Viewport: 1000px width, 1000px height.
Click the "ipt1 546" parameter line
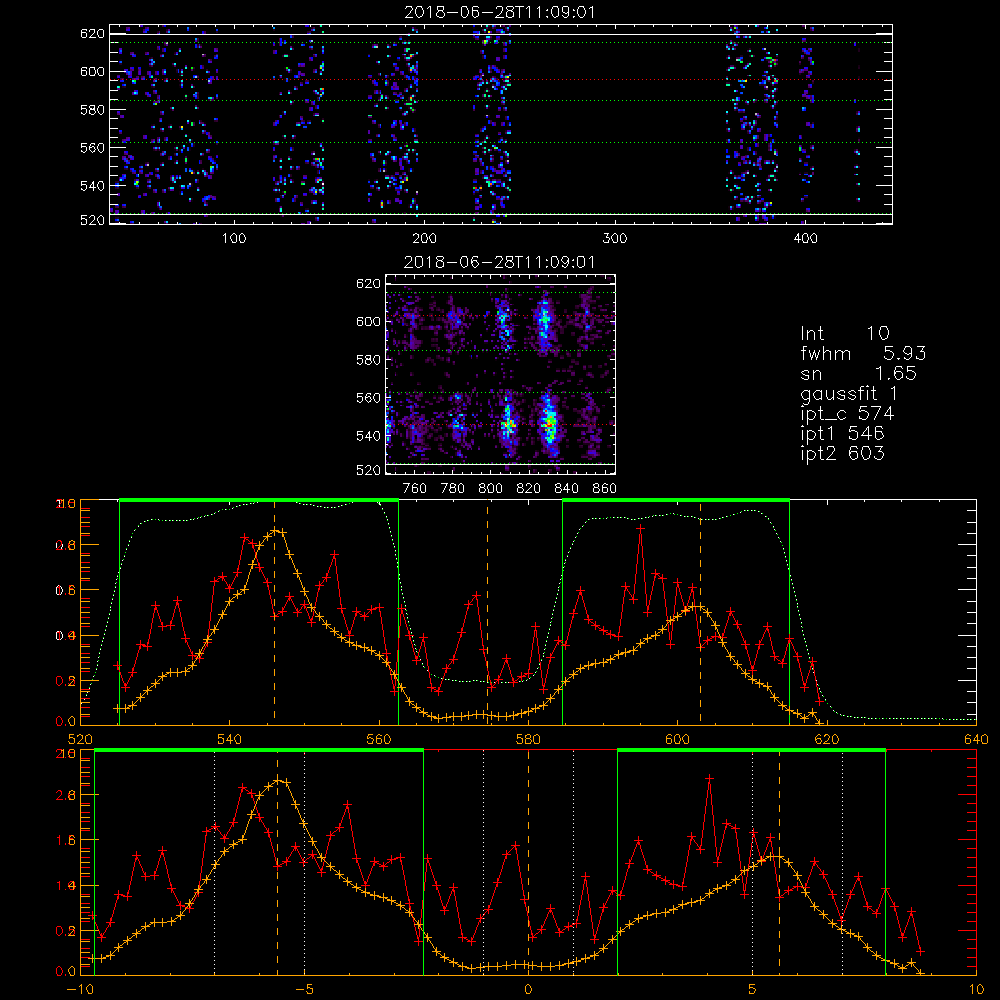842,434
